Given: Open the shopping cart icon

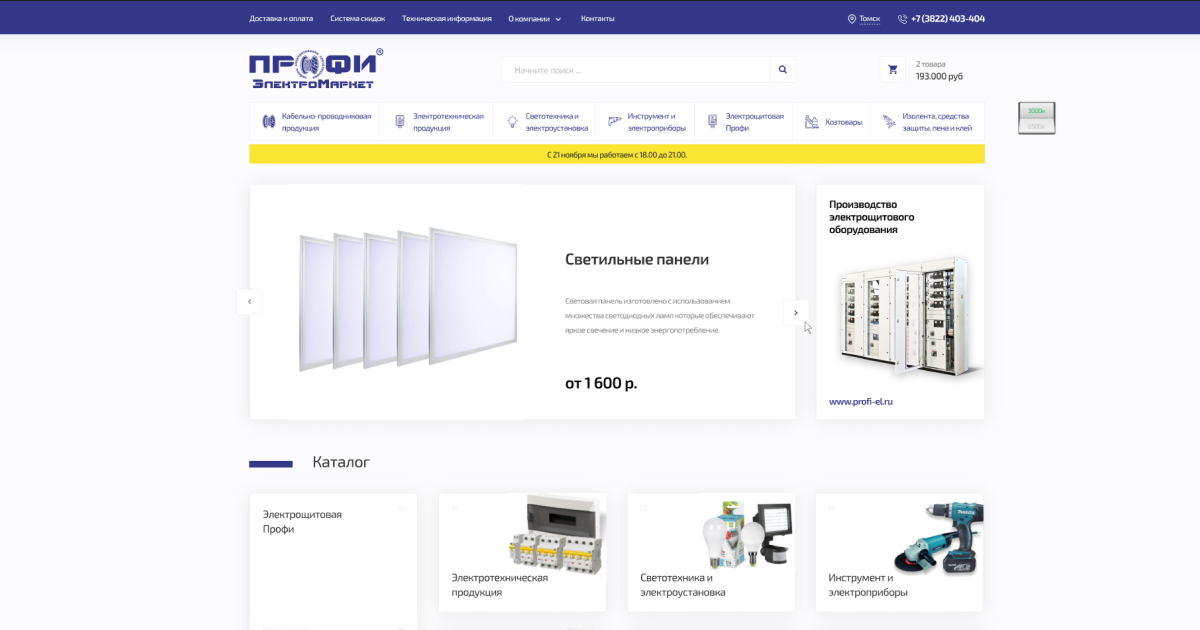Looking at the screenshot, I should 892,70.
